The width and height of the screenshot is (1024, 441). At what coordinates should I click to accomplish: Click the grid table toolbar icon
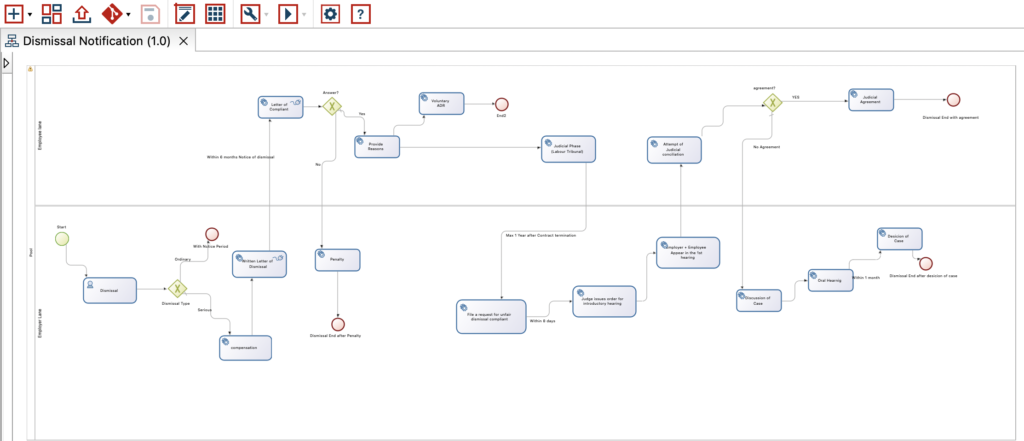tap(215, 14)
